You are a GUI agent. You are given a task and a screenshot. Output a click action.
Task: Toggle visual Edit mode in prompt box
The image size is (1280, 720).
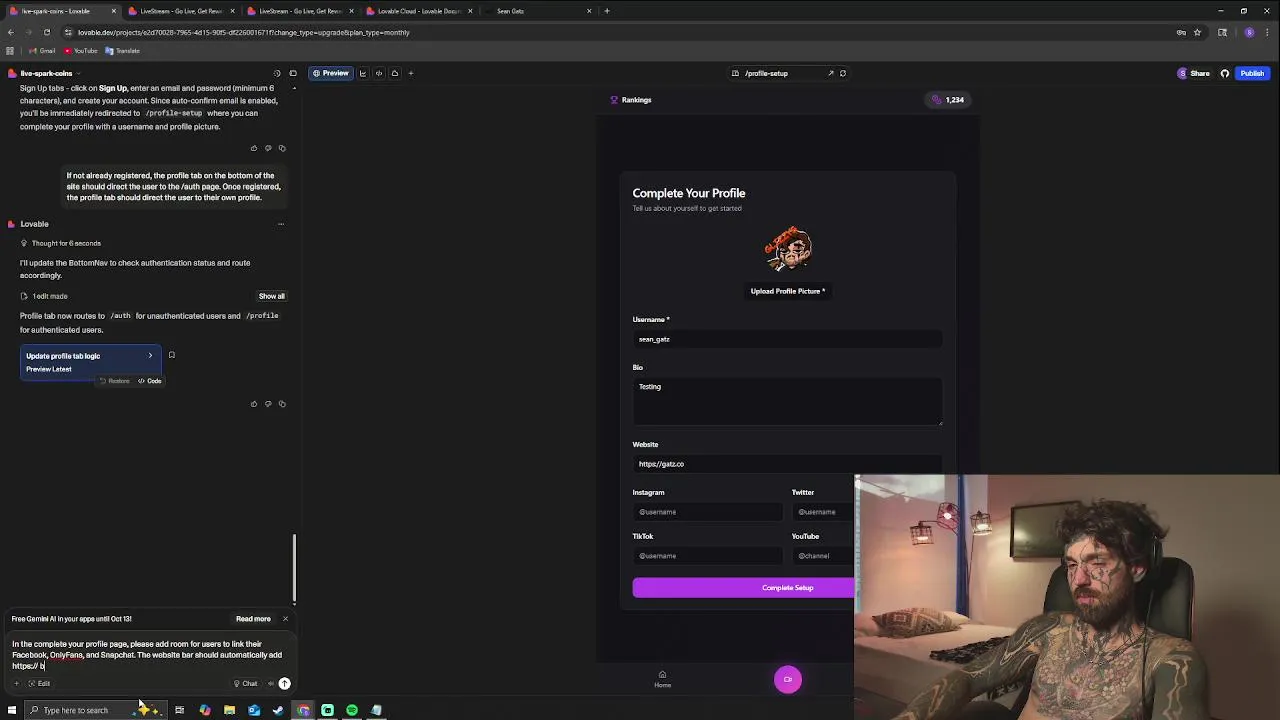point(39,683)
